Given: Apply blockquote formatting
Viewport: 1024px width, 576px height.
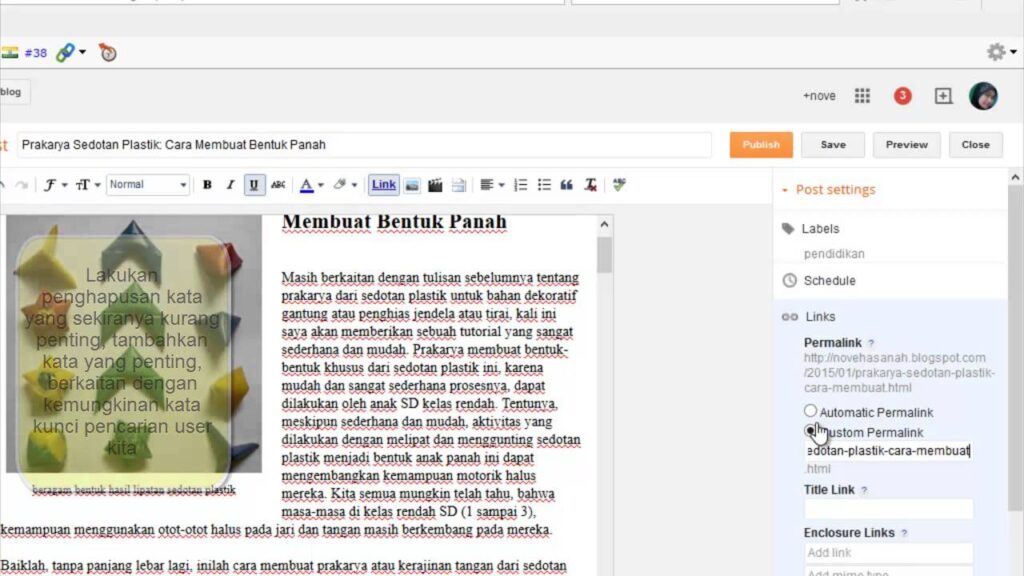Looking at the screenshot, I should (566, 185).
